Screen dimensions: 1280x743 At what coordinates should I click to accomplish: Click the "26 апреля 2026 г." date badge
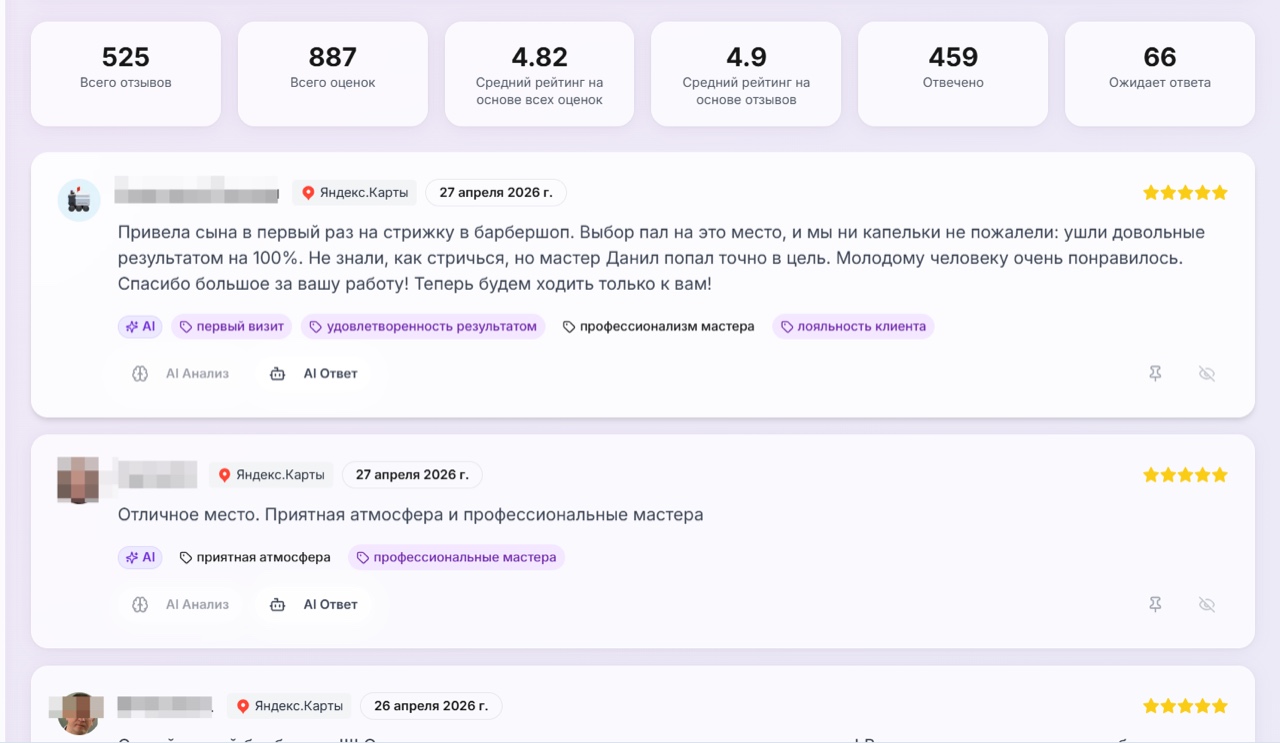(x=431, y=706)
